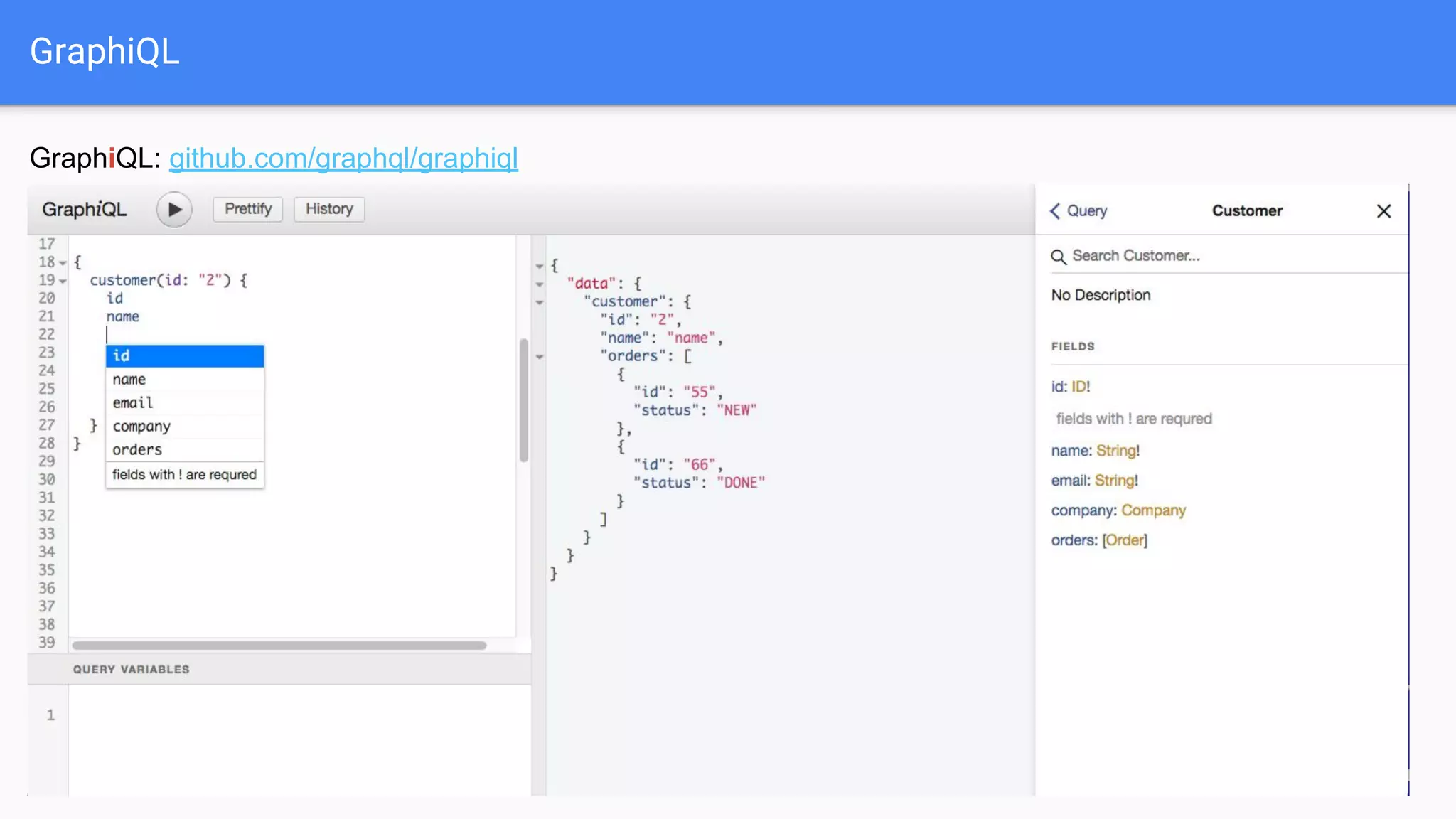Click the GraphiQL logo in the toolbar
The image size is (1456, 819).
point(85,210)
